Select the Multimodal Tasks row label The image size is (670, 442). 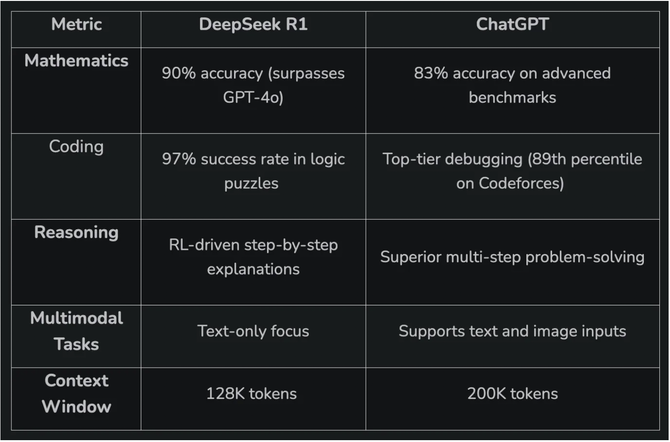point(76,330)
